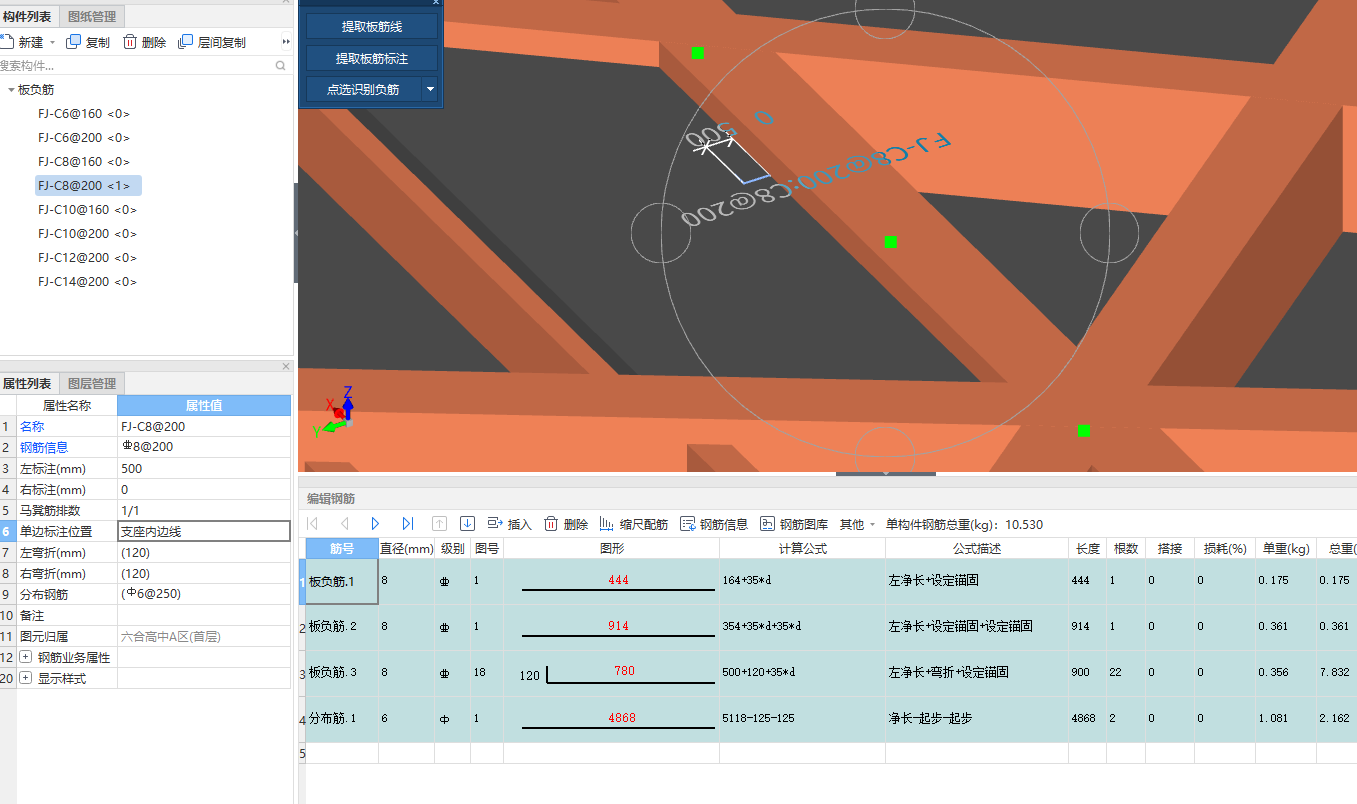Click 点选识别负筋 button
This screenshot has height=804, width=1357.
(363, 89)
